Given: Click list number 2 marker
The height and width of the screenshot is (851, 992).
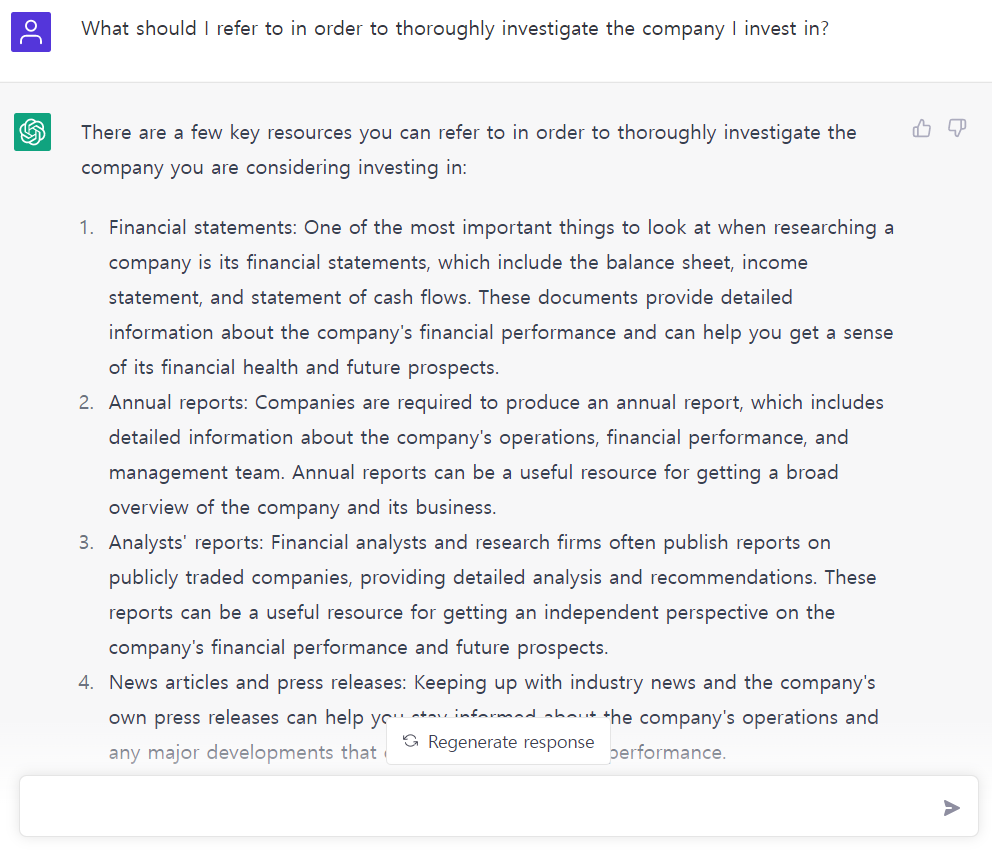Looking at the screenshot, I should (86, 403).
